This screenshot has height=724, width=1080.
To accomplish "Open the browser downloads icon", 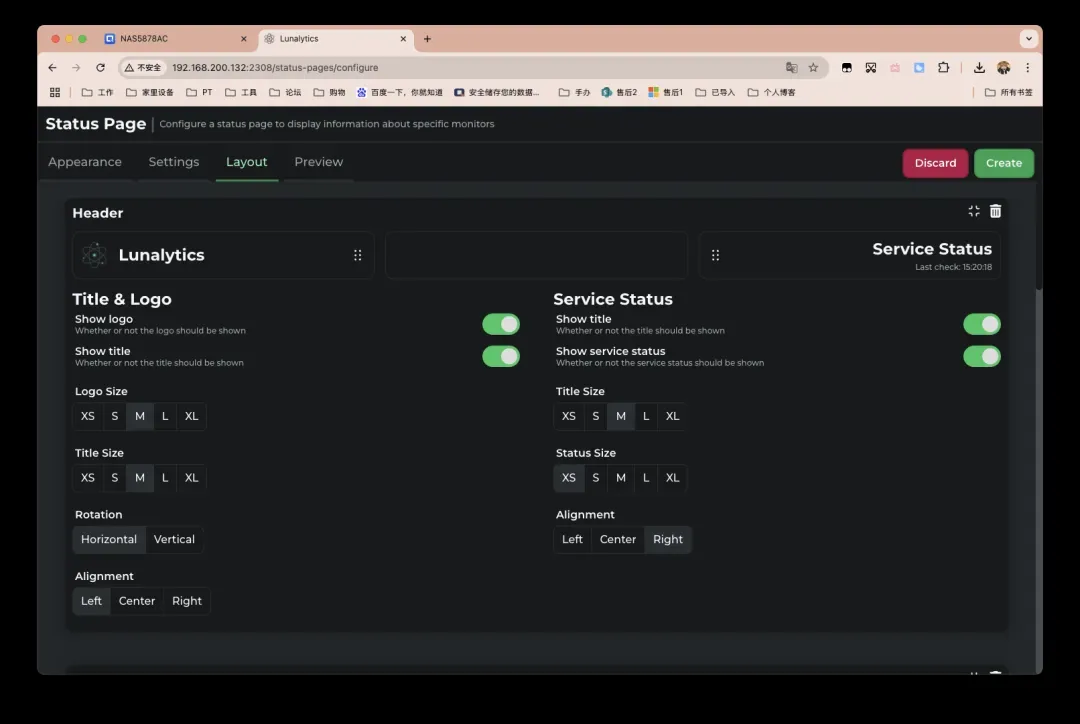I will tap(979, 67).
